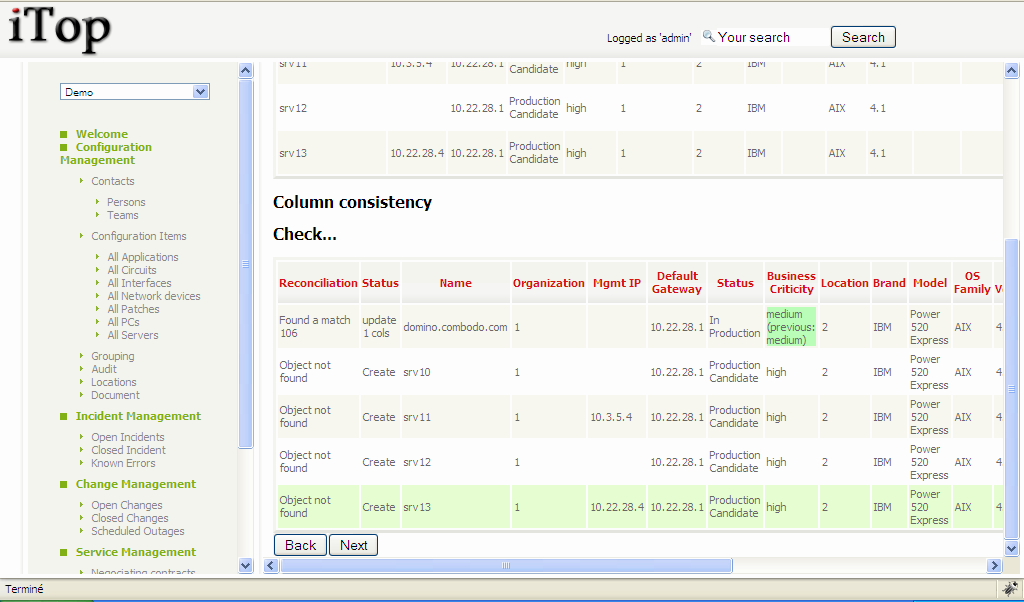This screenshot has width=1024, height=602.
Task: Click the Name column header
Action: (455, 283)
